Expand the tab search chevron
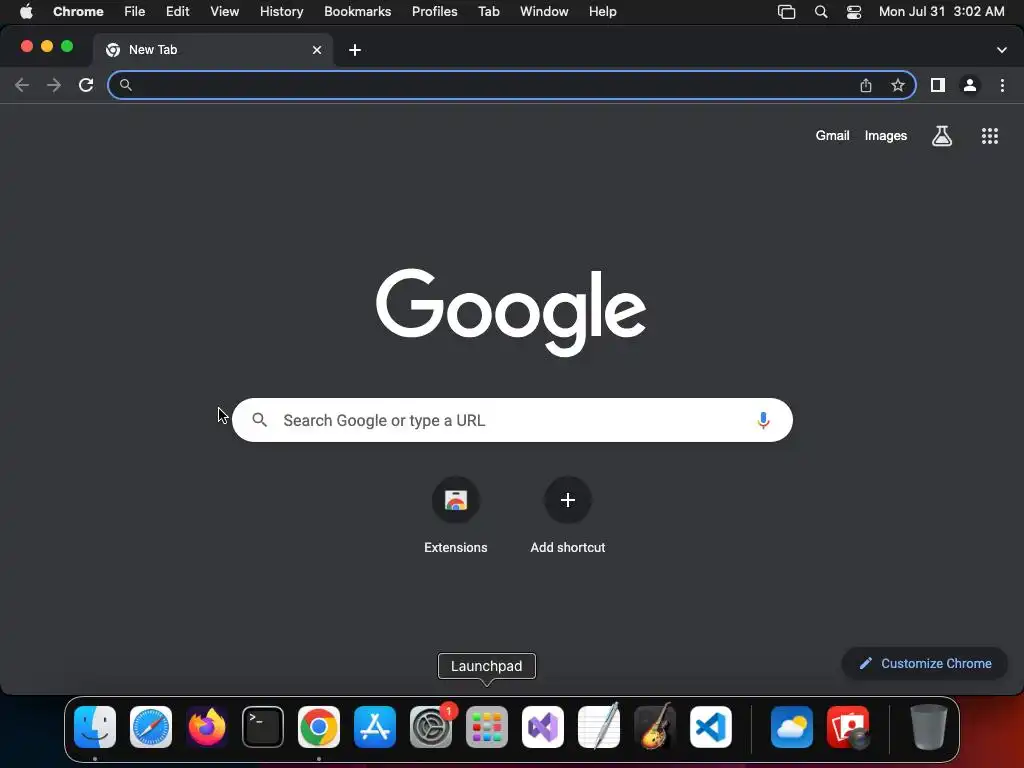This screenshot has width=1024, height=768. [1001, 50]
